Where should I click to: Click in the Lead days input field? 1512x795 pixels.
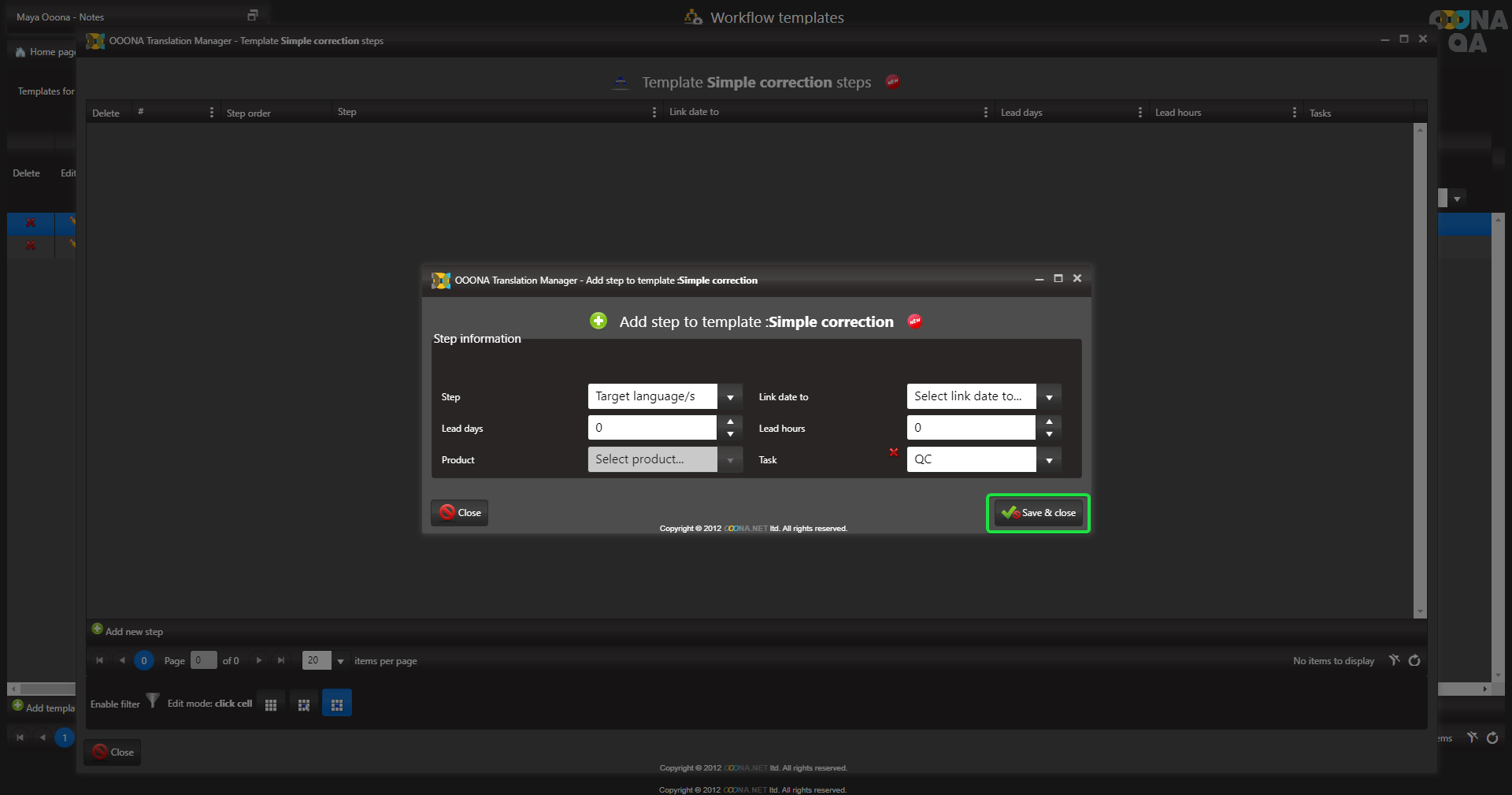point(652,428)
